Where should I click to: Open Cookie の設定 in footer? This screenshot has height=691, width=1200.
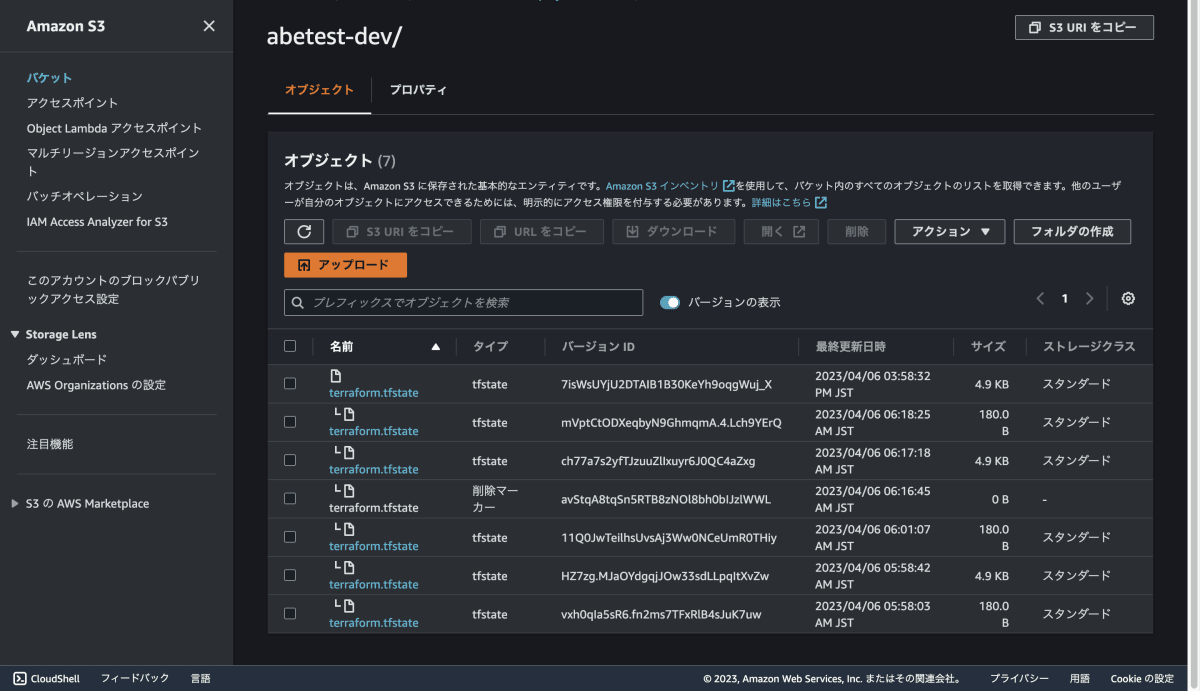click(1142, 678)
